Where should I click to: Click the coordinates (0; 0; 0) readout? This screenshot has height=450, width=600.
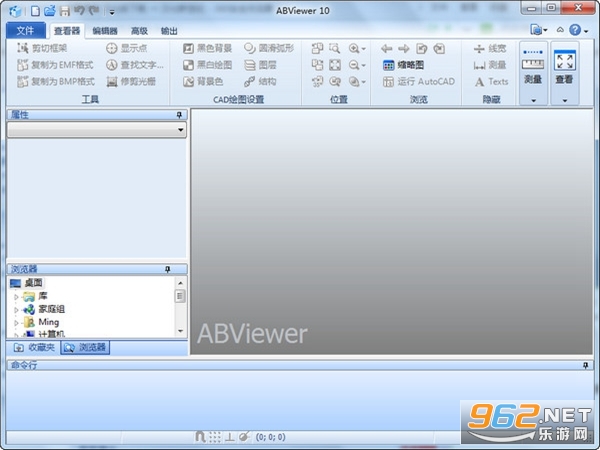pos(270,437)
